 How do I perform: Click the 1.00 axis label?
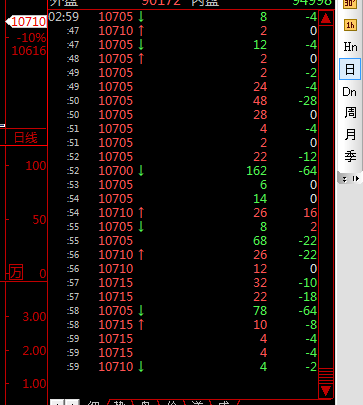tap(34, 384)
